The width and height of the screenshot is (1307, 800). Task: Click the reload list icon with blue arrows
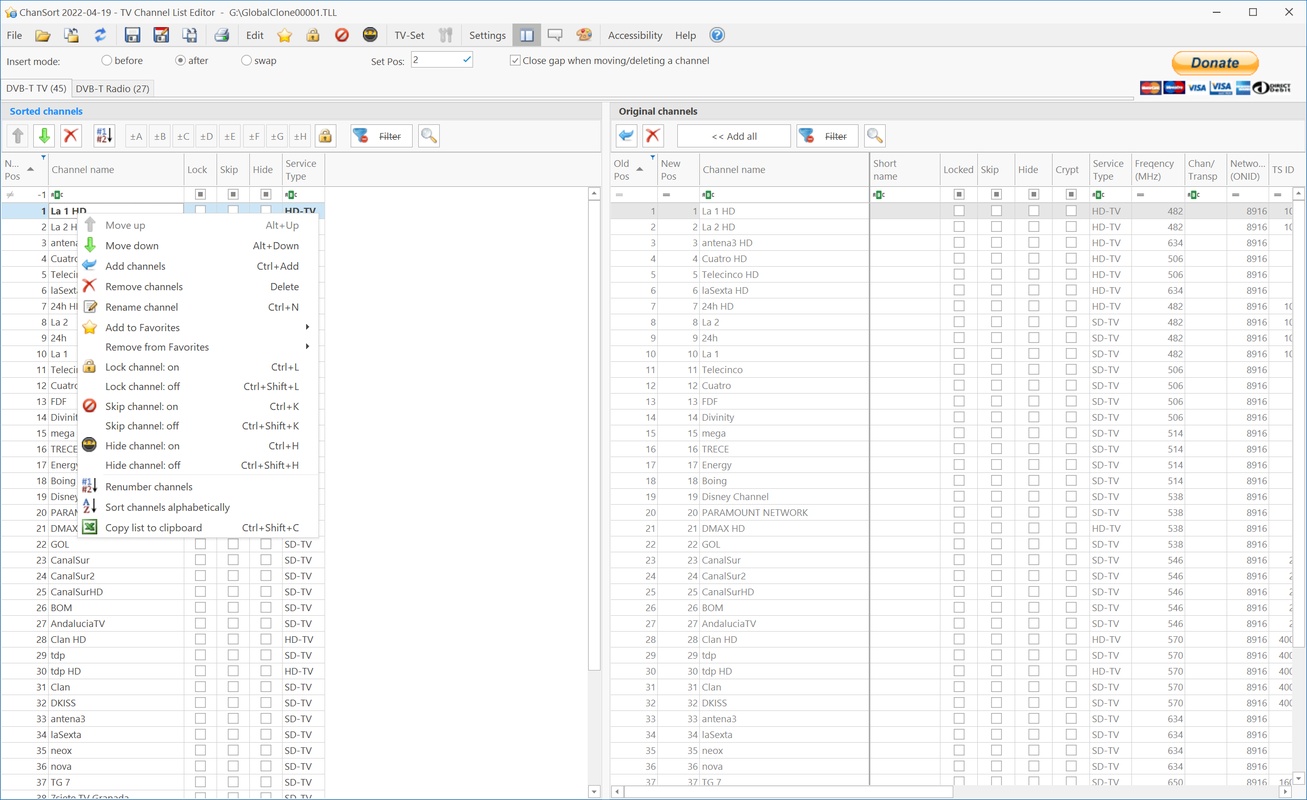click(101, 35)
